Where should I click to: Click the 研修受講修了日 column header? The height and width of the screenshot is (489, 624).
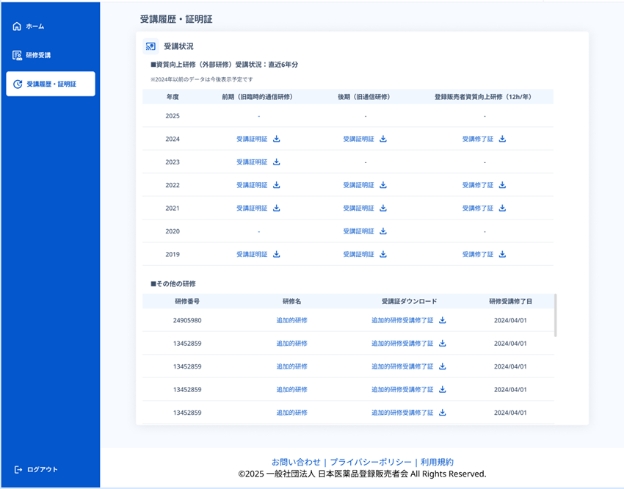(x=511, y=301)
